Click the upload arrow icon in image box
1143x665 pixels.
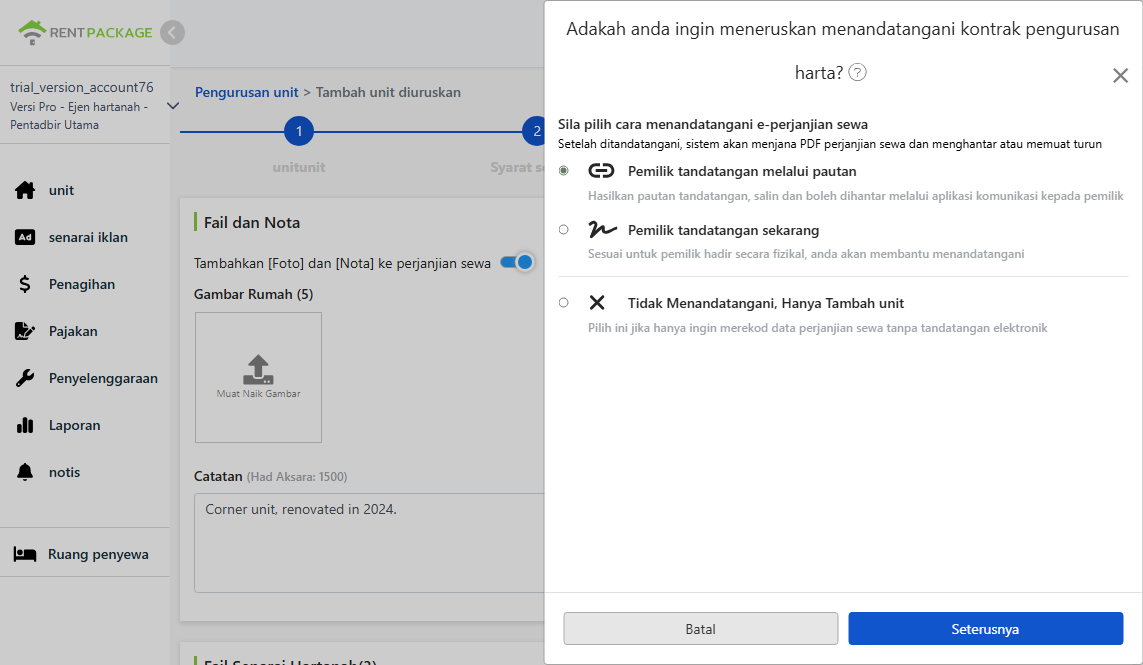pyautogui.click(x=258, y=370)
